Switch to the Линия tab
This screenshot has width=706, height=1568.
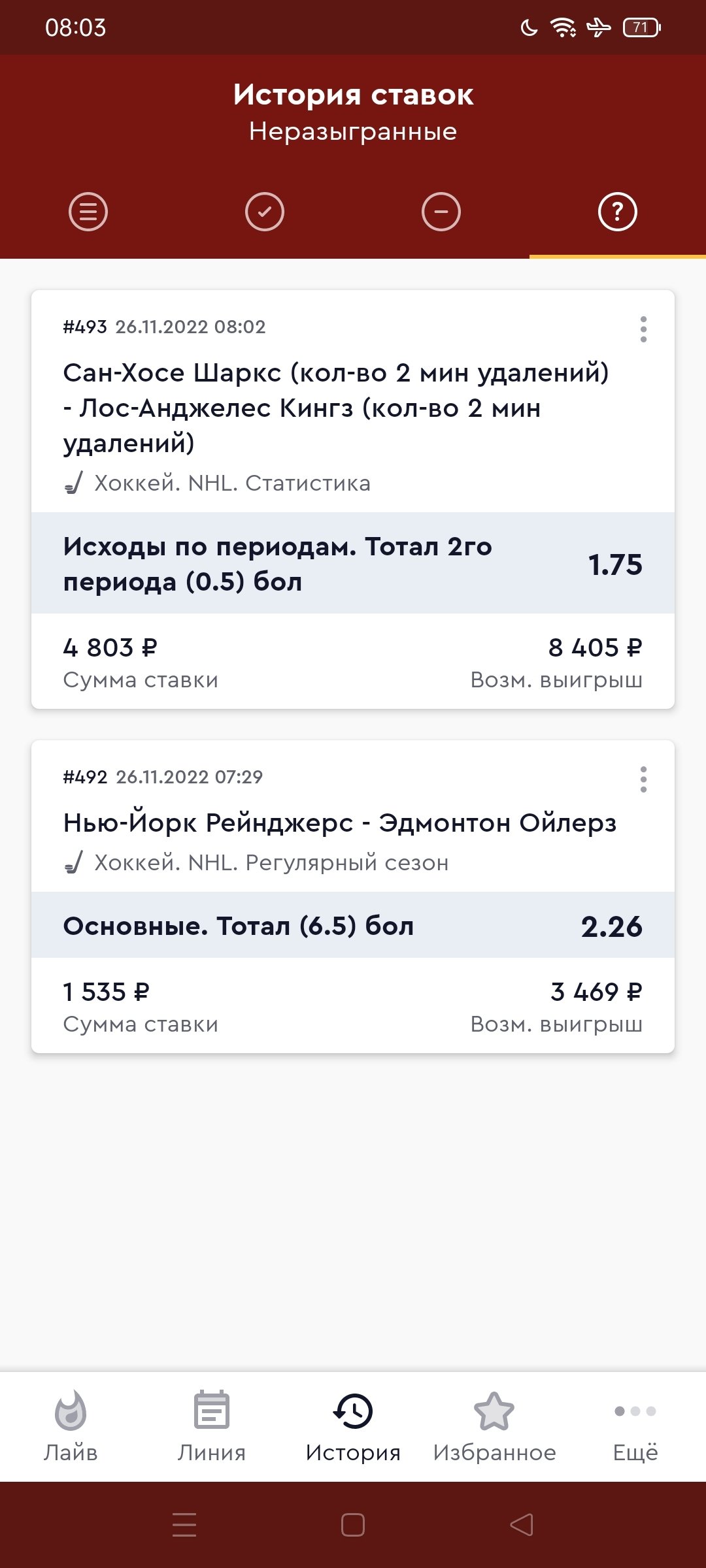coord(212,1426)
